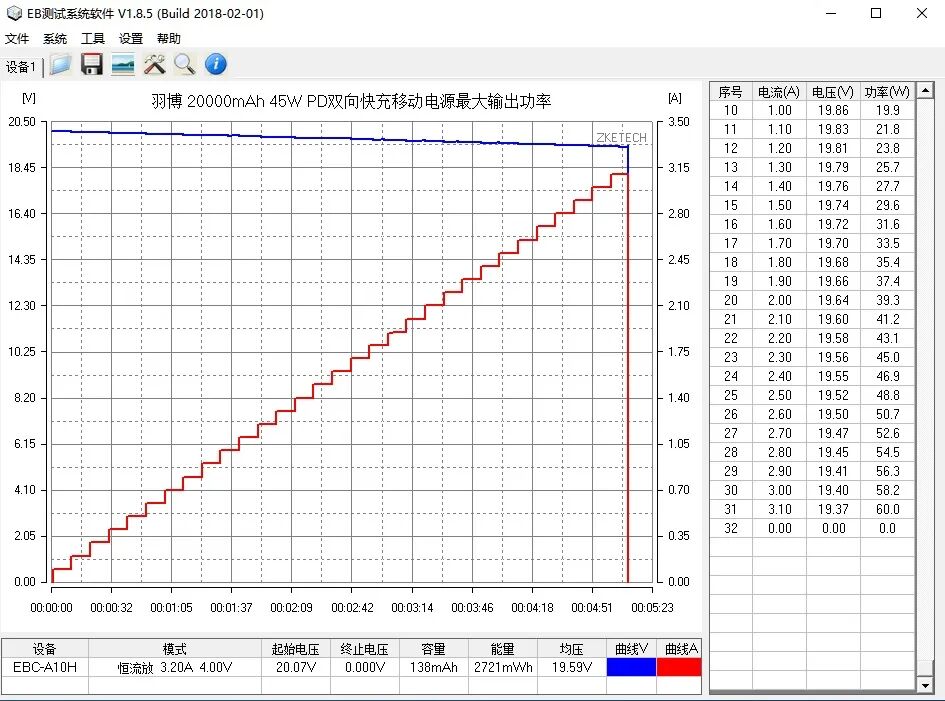Select current cell 1.60 in row 16

click(779, 224)
